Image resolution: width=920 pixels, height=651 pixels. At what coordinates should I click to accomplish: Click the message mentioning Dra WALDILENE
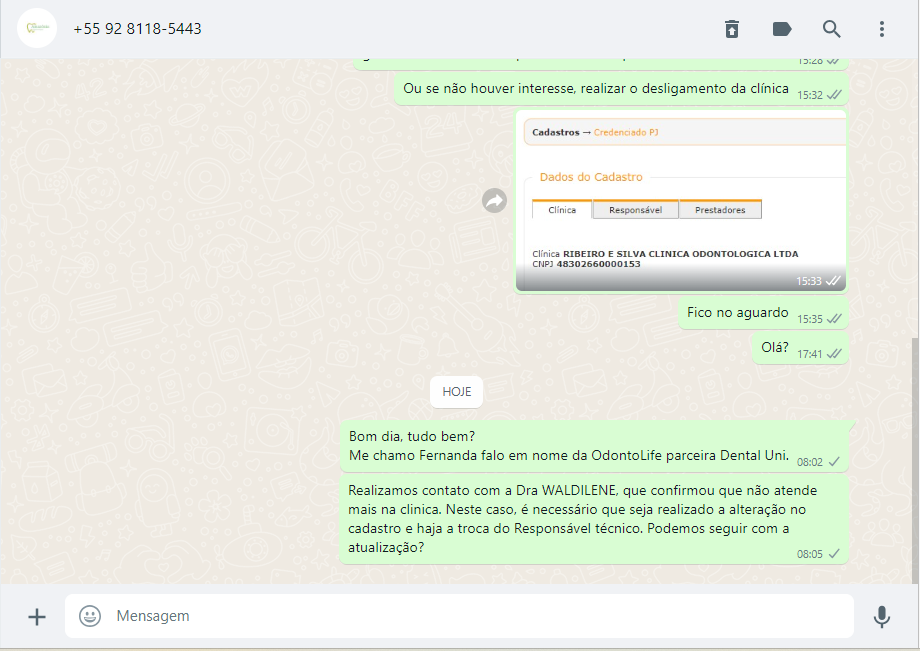coord(594,520)
